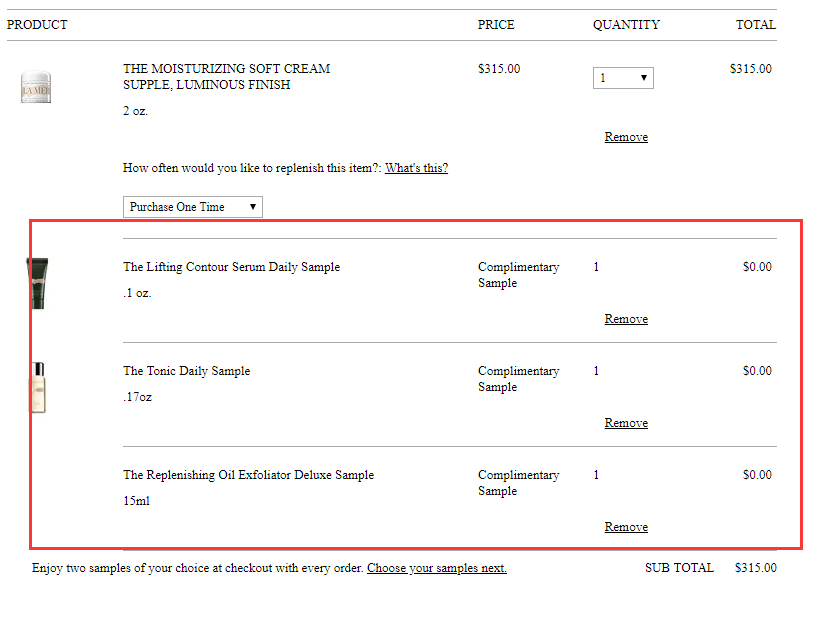Open the "What's this?" replenish help link
Image resolution: width=817 pixels, height=629 pixels.
(416, 168)
